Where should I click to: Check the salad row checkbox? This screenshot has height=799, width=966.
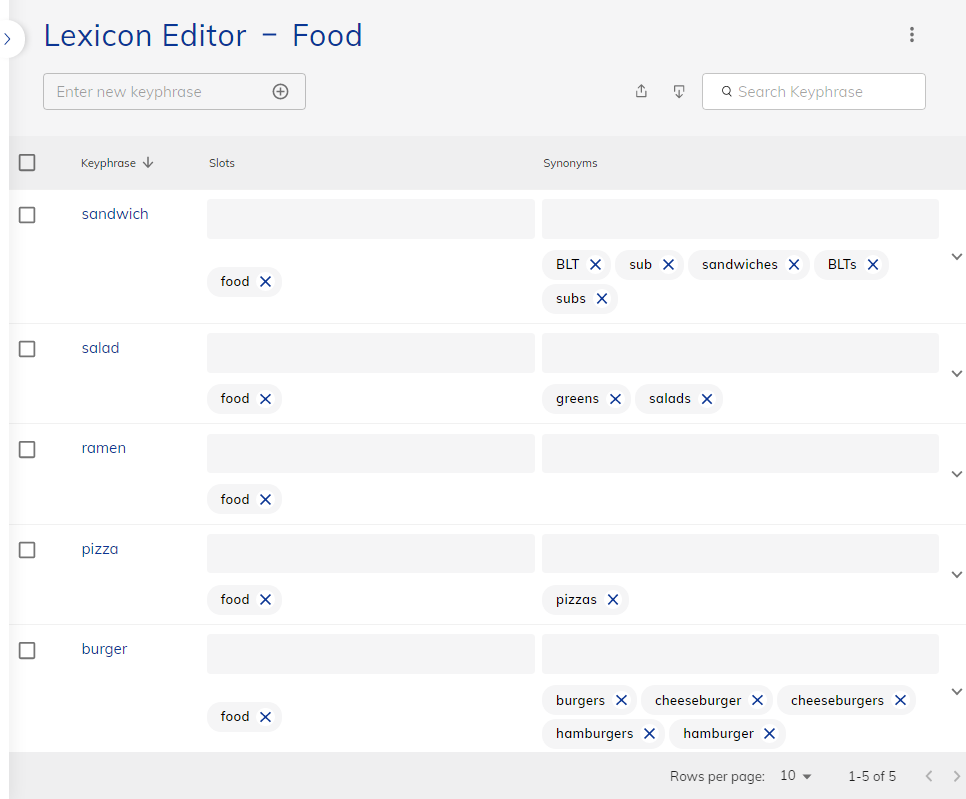[27, 349]
